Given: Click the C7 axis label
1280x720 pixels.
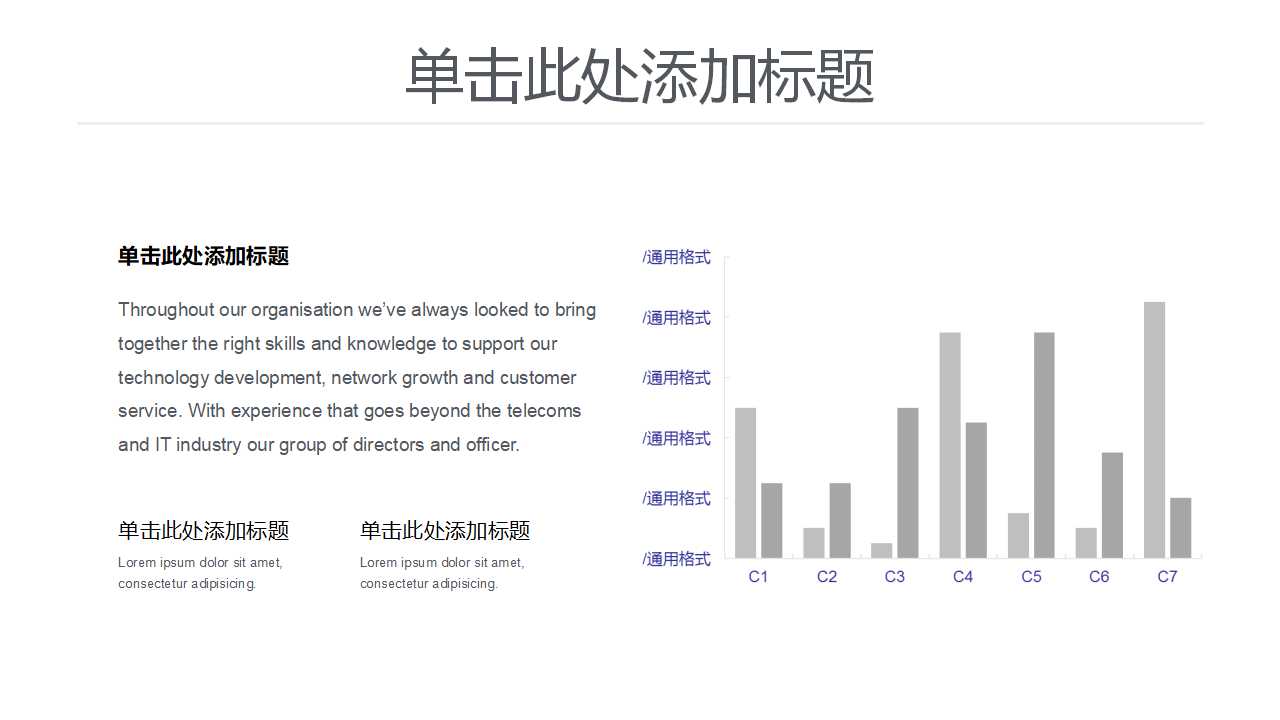Looking at the screenshot, I should pyautogui.click(x=1167, y=577).
